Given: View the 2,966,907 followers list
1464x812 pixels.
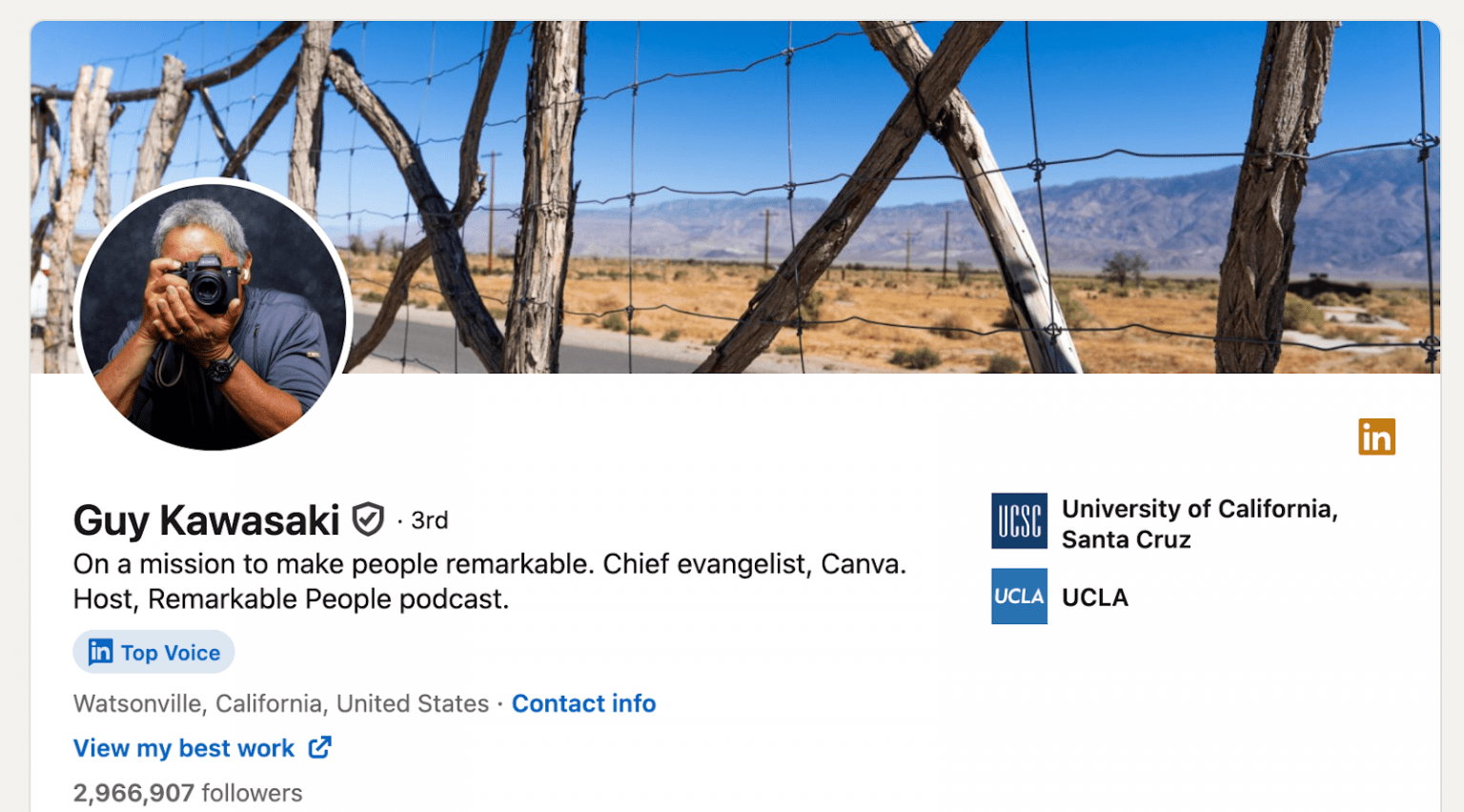Looking at the screenshot, I should point(187,792).
